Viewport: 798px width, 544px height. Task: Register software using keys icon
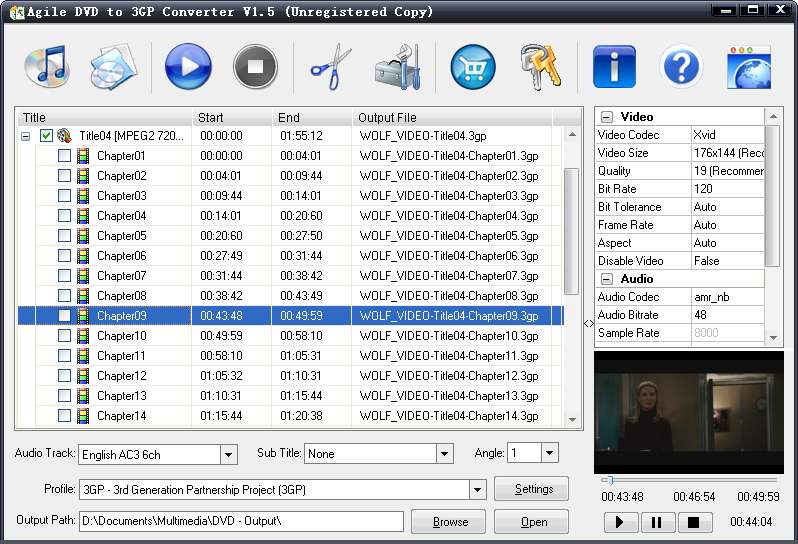[540, 67]
